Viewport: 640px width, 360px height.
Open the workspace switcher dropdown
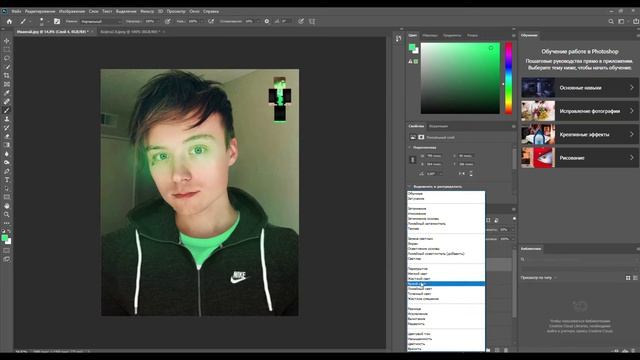click(622, 21)
